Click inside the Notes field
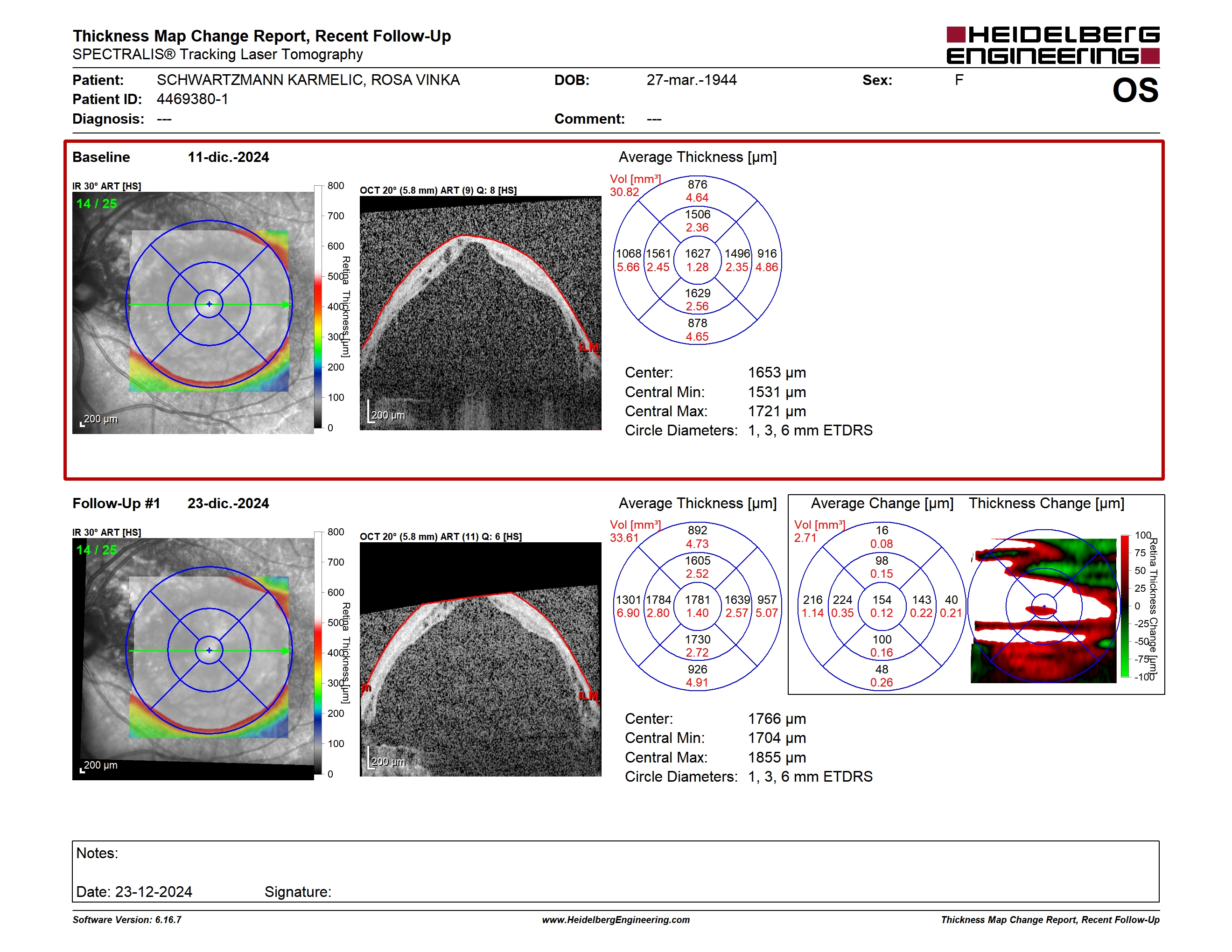The image size is (1232, 952). (x=616, y=871)
